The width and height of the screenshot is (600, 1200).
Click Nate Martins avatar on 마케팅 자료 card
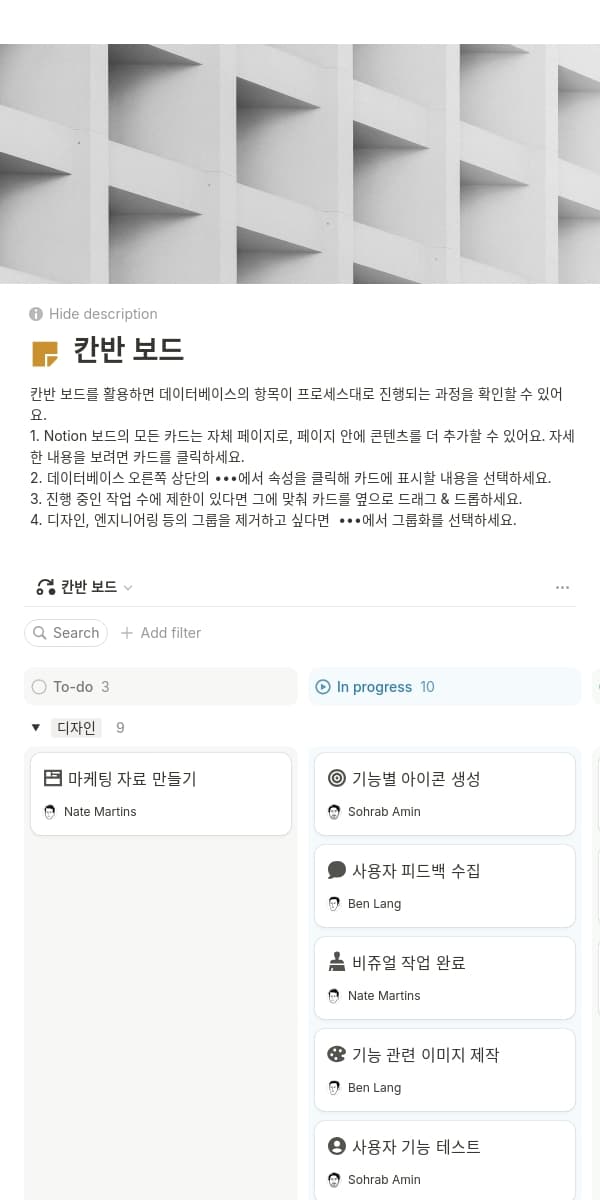tap(50, 812)
